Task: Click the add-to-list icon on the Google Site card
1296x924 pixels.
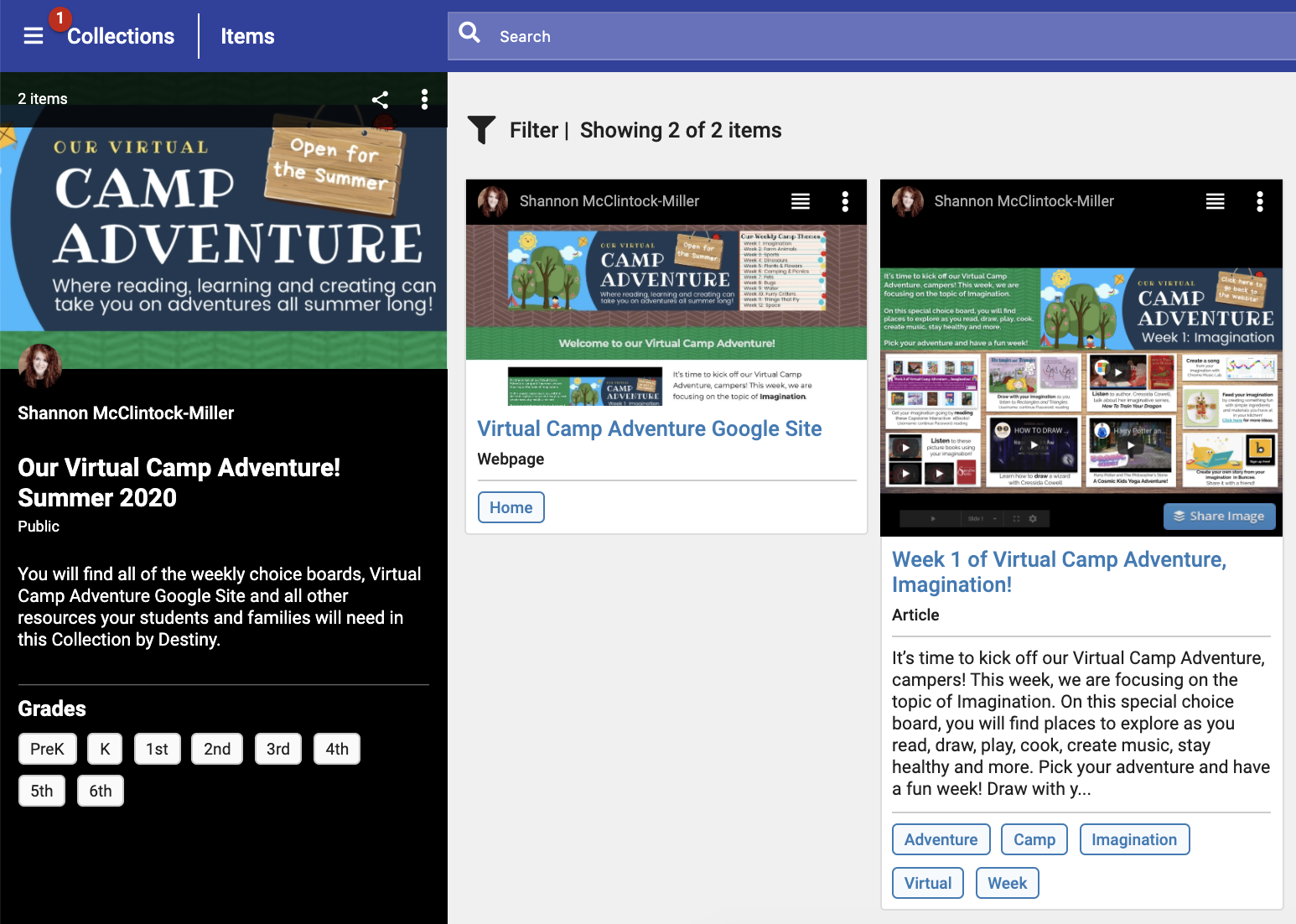Action: pyautogui.click(x=800, y=201)
